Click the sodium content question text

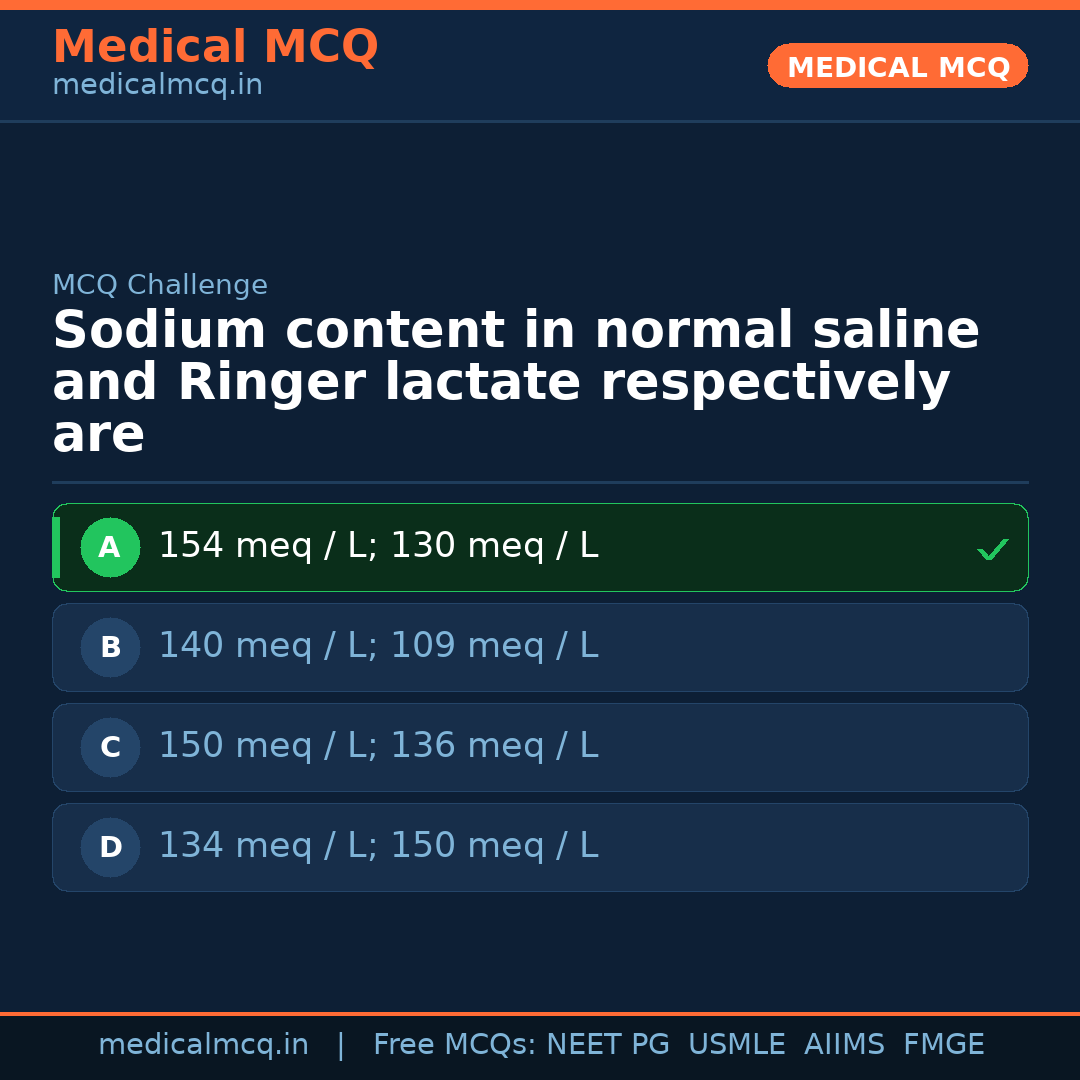[515, 383]
